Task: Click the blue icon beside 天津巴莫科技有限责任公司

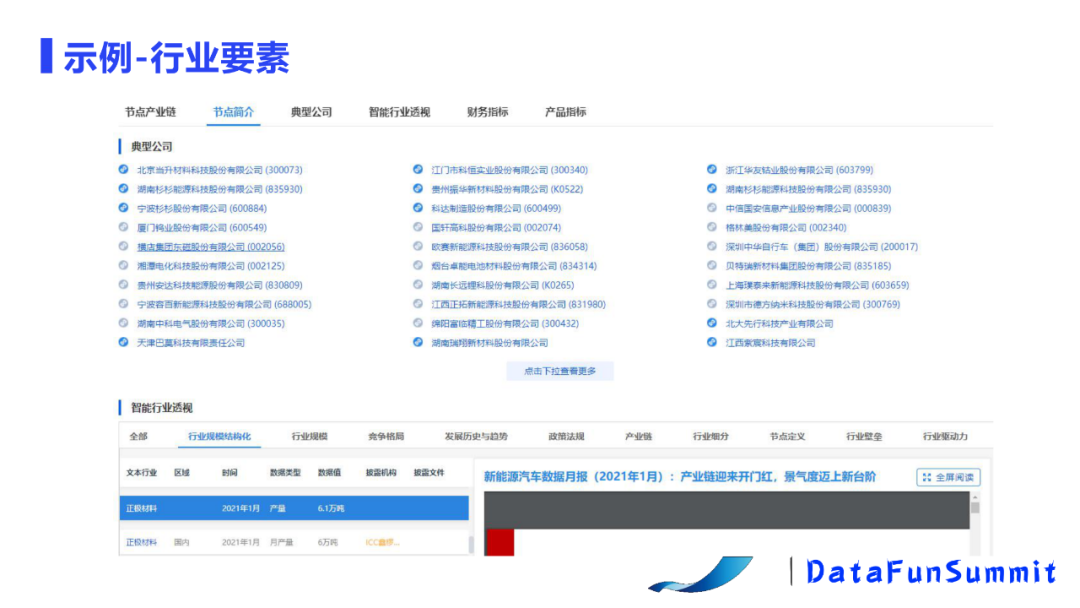Action: tap(123, 342)
